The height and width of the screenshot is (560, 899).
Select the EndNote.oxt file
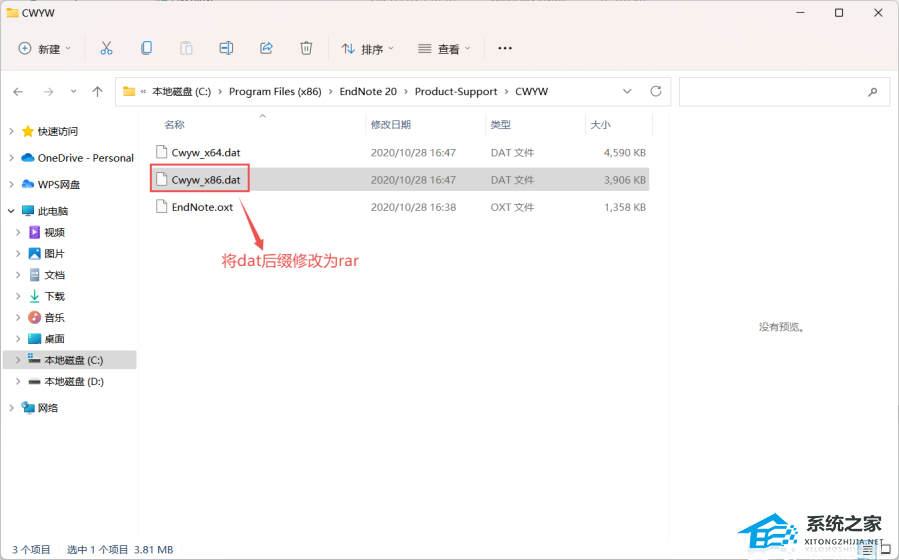202,207
